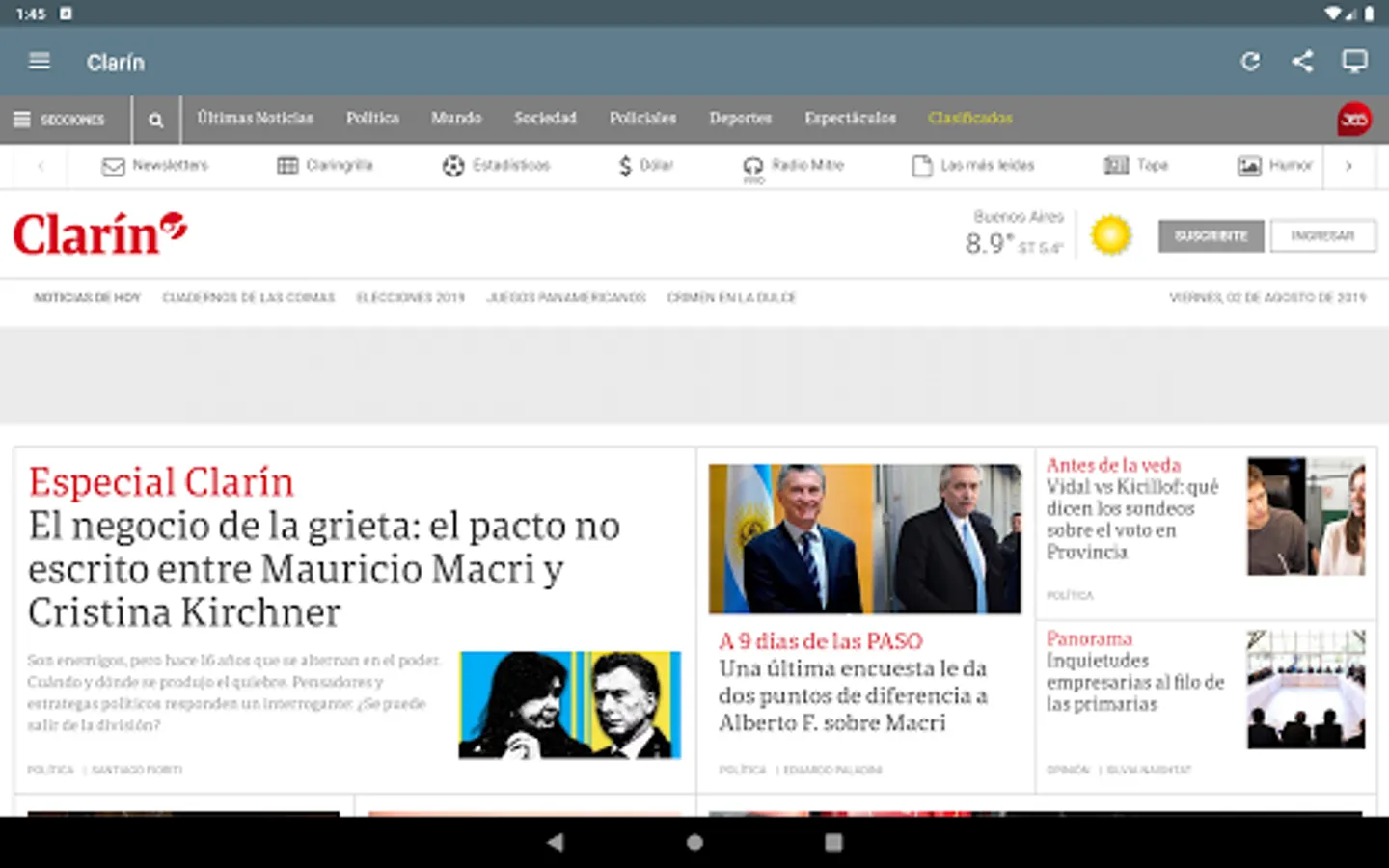The image size is (1389, 868).
Task: Tap the Android home button
Action: 694,842
